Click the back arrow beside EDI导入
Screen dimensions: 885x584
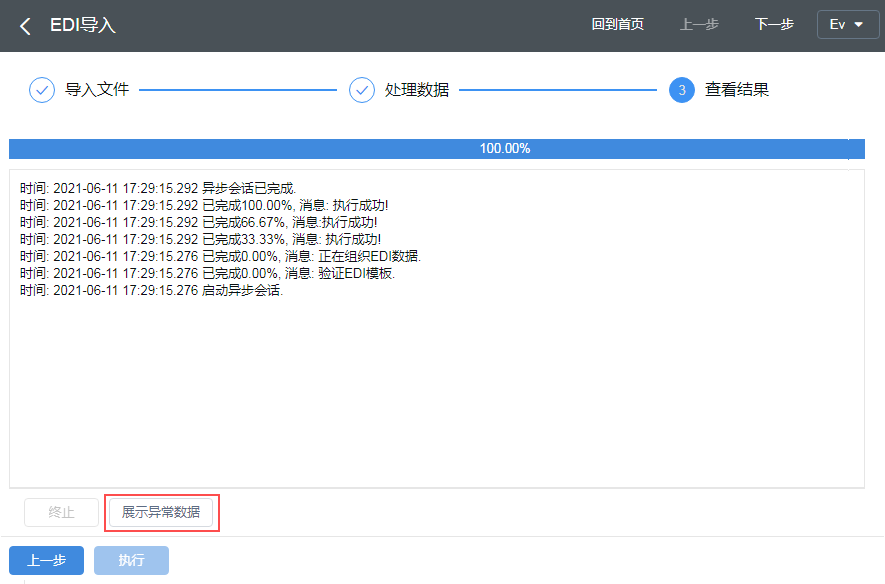26,26
